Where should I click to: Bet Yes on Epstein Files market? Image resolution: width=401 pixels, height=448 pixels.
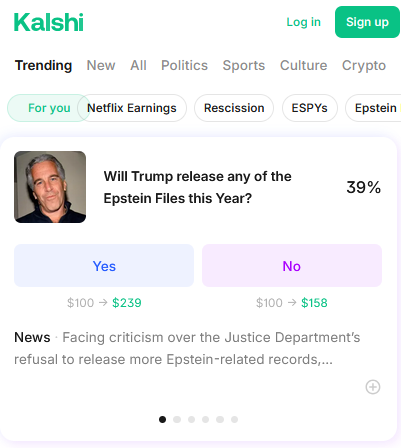[x=104, y=266]
